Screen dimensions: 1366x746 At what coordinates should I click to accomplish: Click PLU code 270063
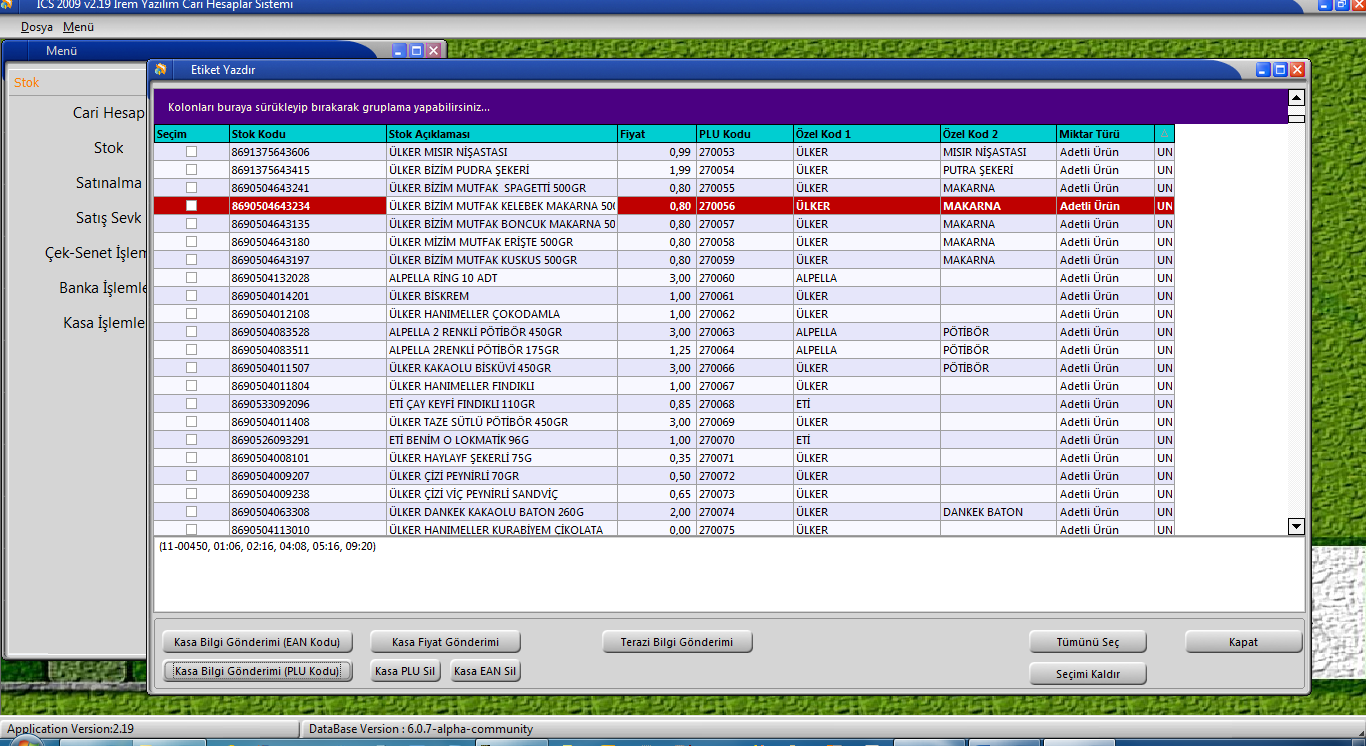744,332
